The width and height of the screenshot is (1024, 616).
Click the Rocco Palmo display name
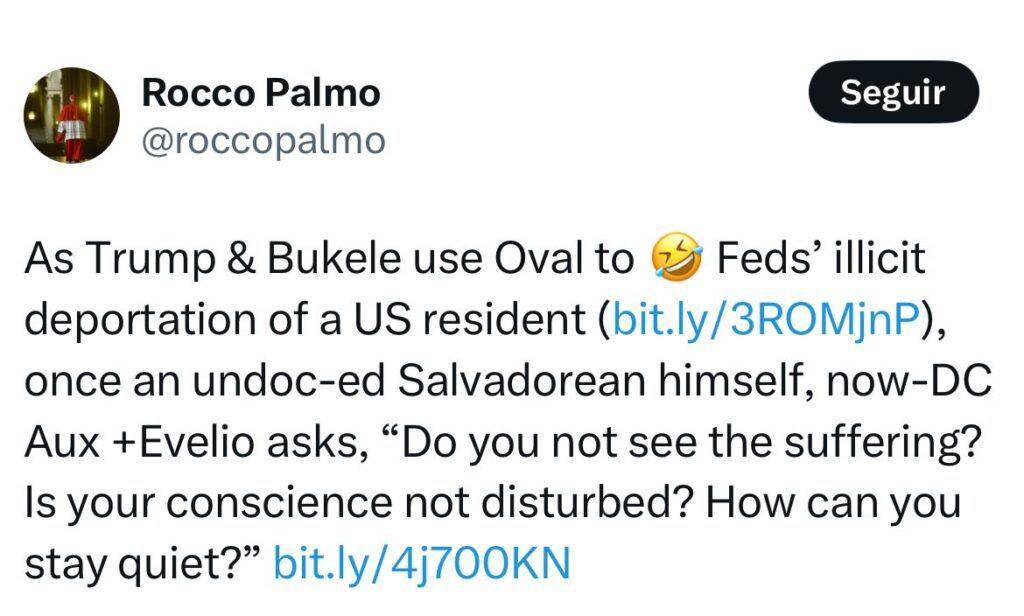(x=260, y=93)
